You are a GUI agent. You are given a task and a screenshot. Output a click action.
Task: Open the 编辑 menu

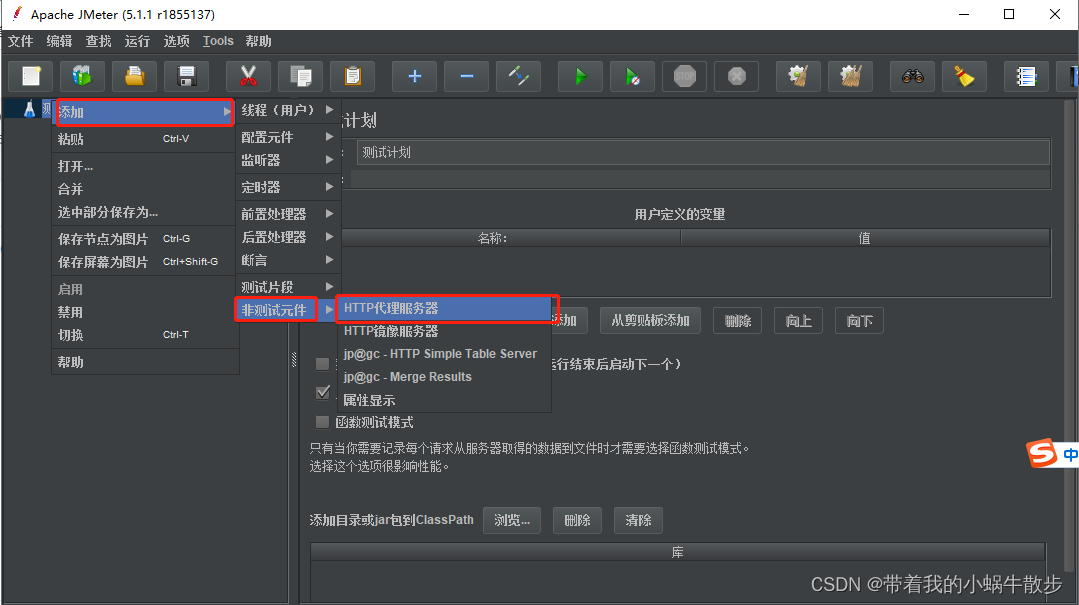click(59, 41)
